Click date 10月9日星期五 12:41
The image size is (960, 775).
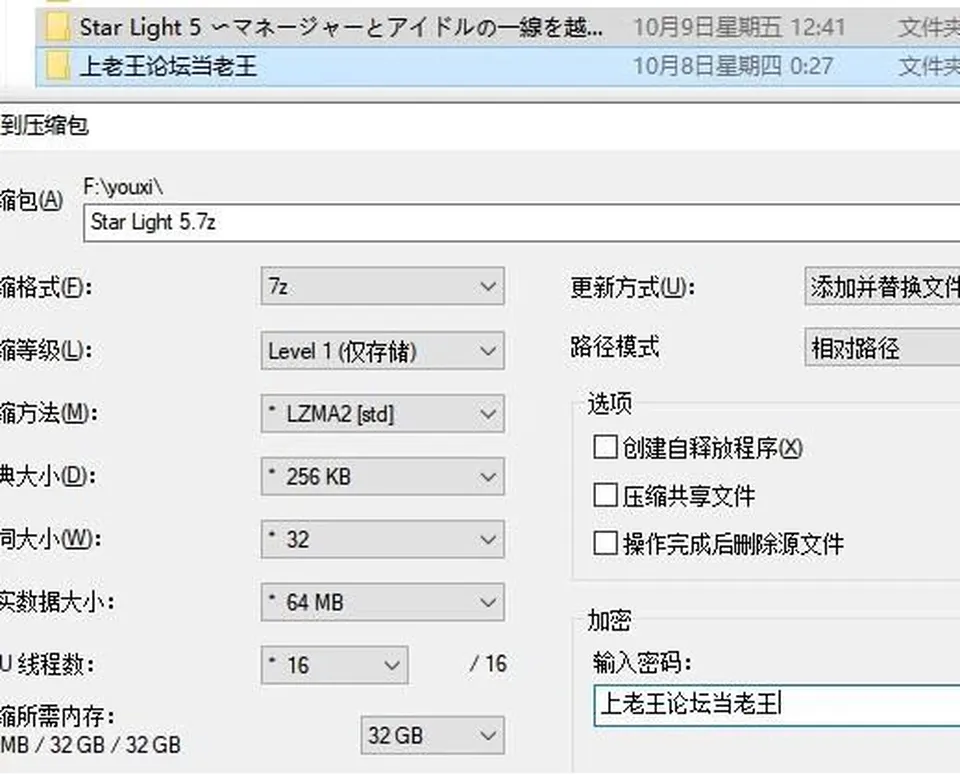[x=738, y=28]
